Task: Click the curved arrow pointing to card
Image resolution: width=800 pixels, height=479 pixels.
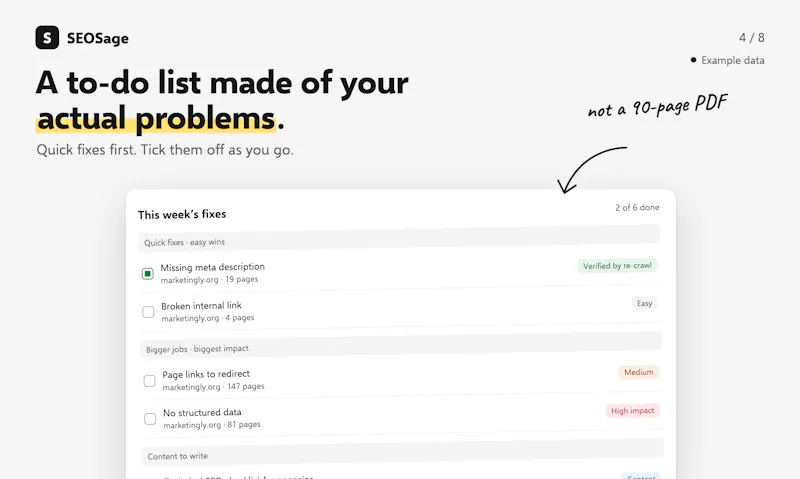Action: pos(592,170)
